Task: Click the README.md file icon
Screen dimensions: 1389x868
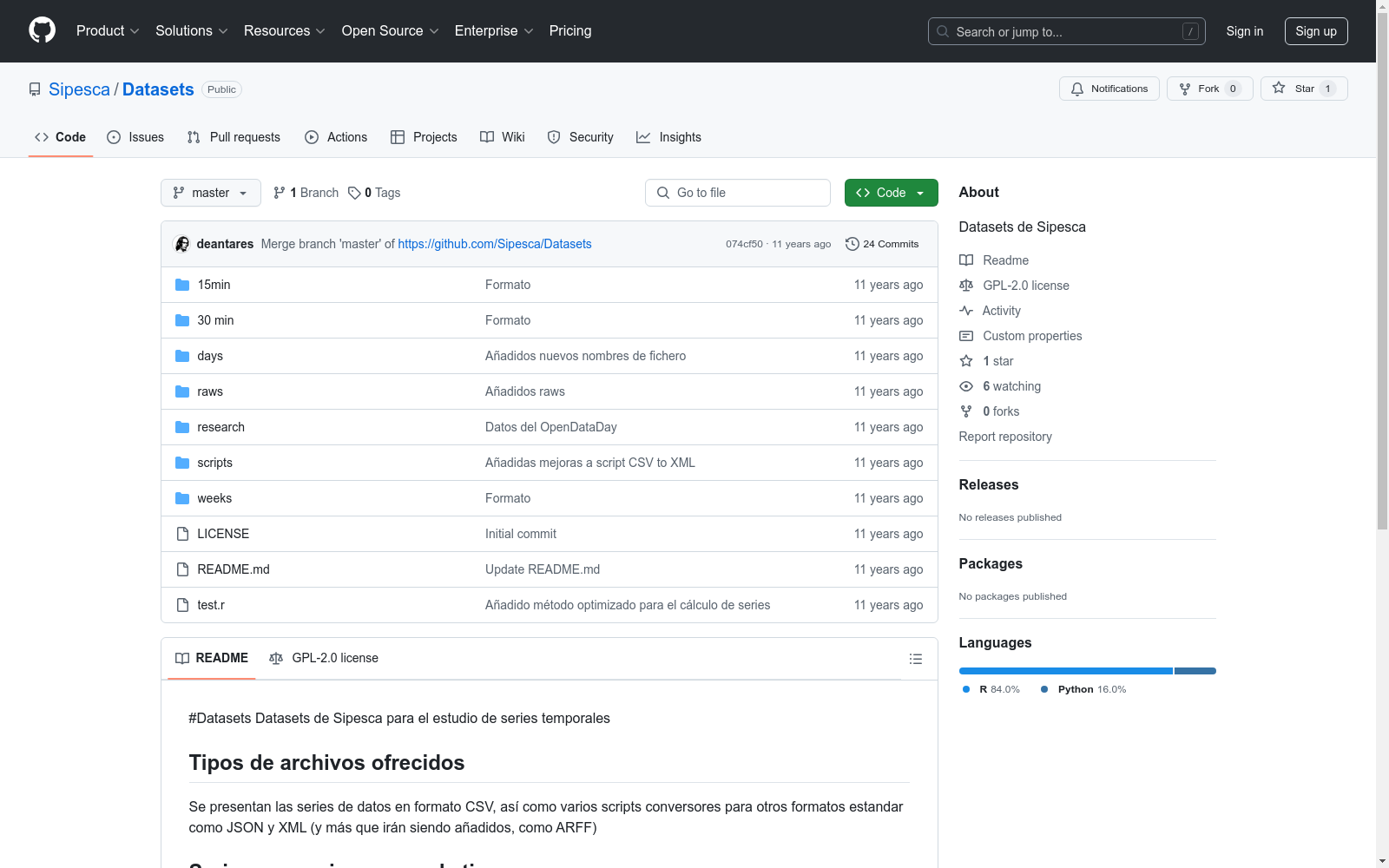Action: point(182,569)
